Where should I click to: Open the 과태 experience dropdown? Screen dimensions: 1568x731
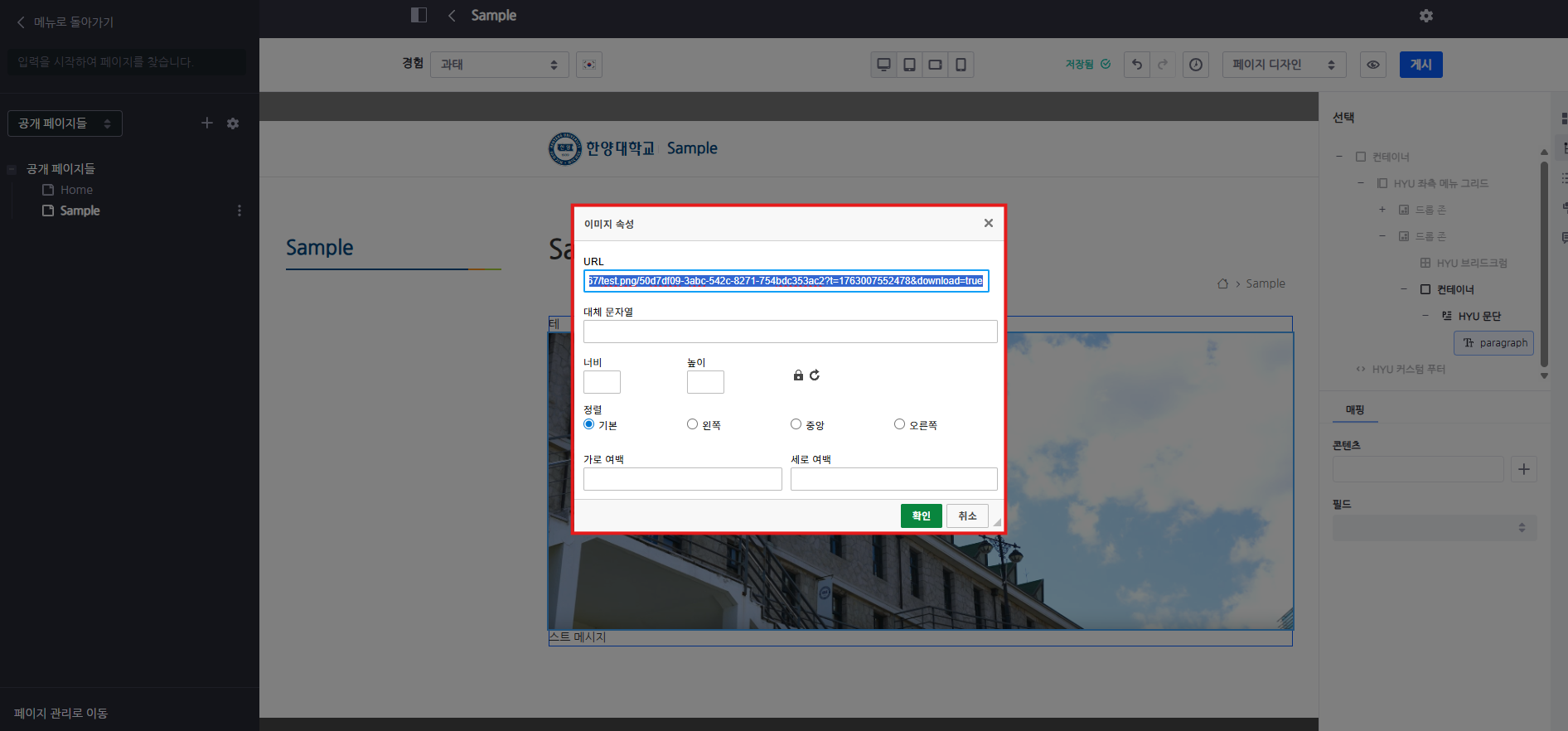[x=499, y=65]
